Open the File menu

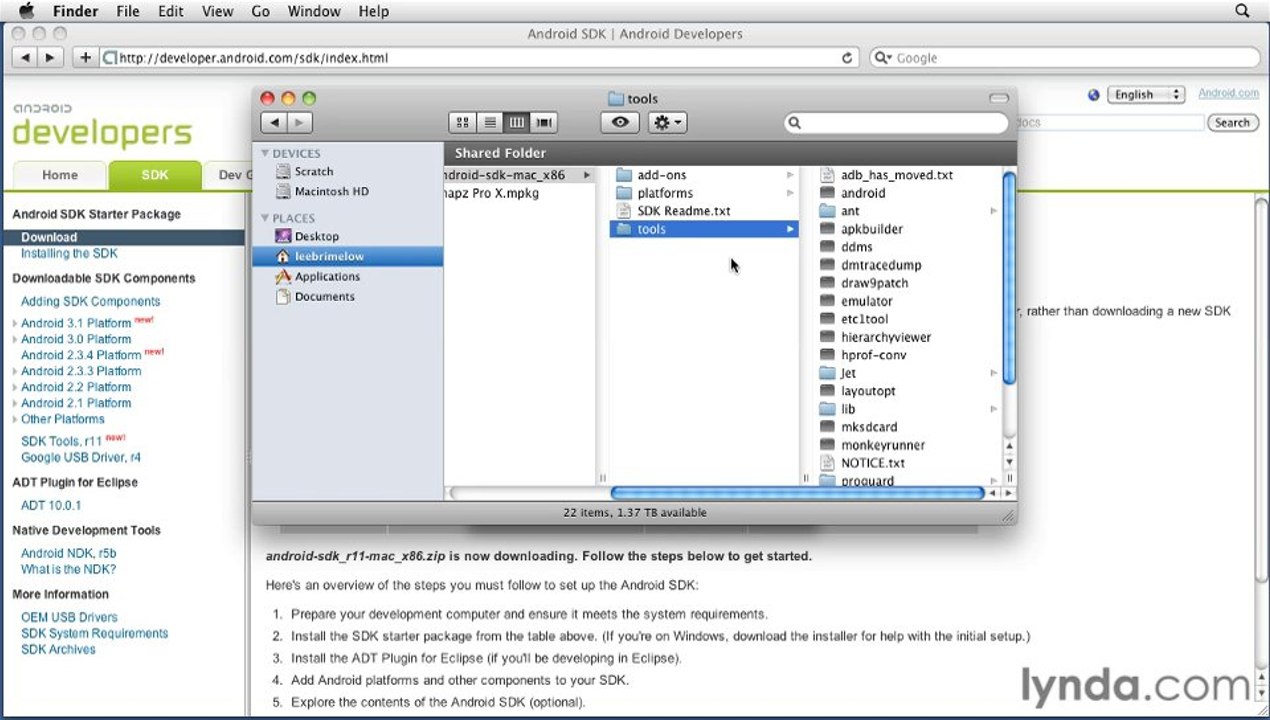click(128, 11)
